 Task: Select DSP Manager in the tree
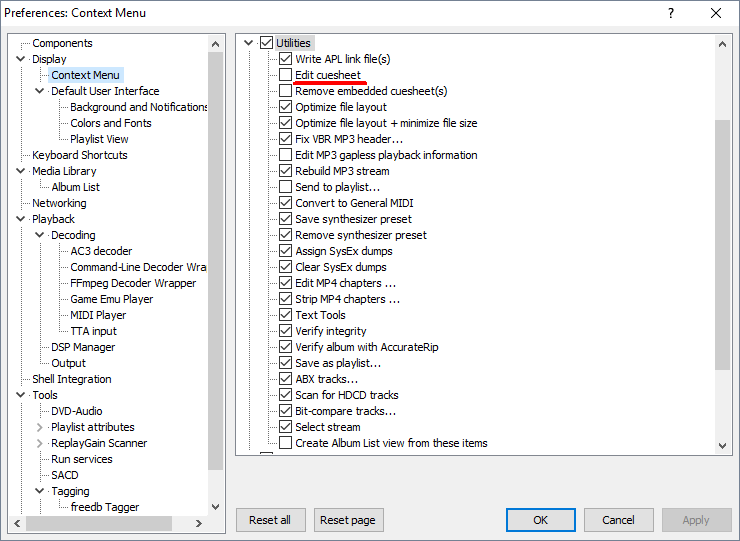point(83,347)
